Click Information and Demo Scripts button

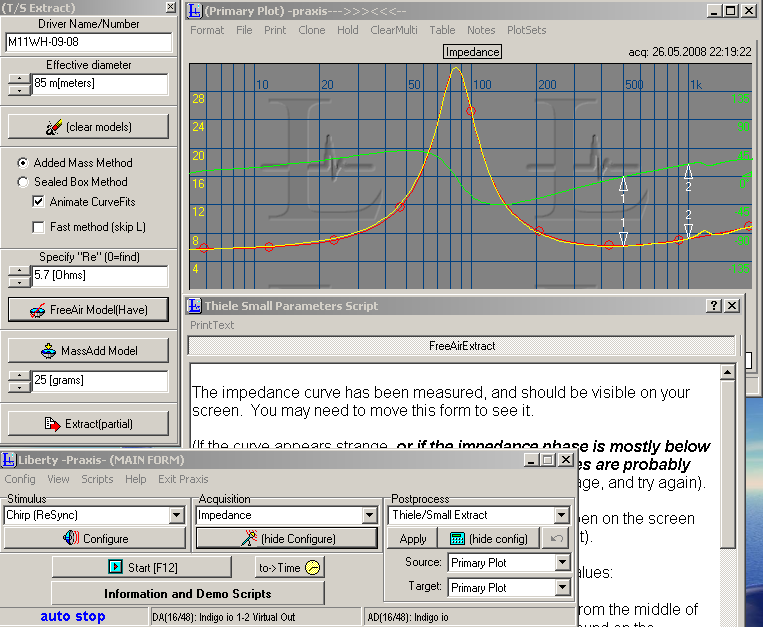(188, 594)
